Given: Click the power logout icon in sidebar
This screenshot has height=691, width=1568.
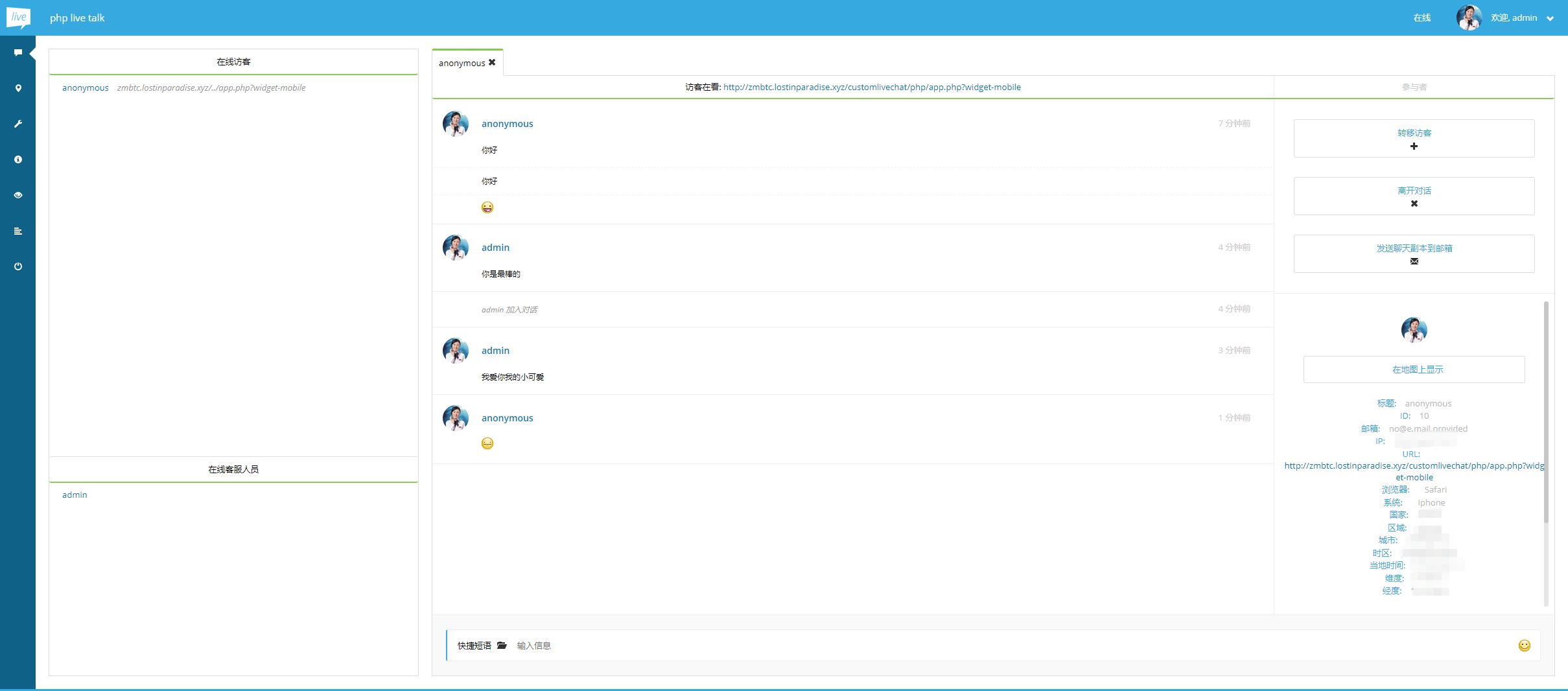Looking at the screenshot, I should point(18,266).
